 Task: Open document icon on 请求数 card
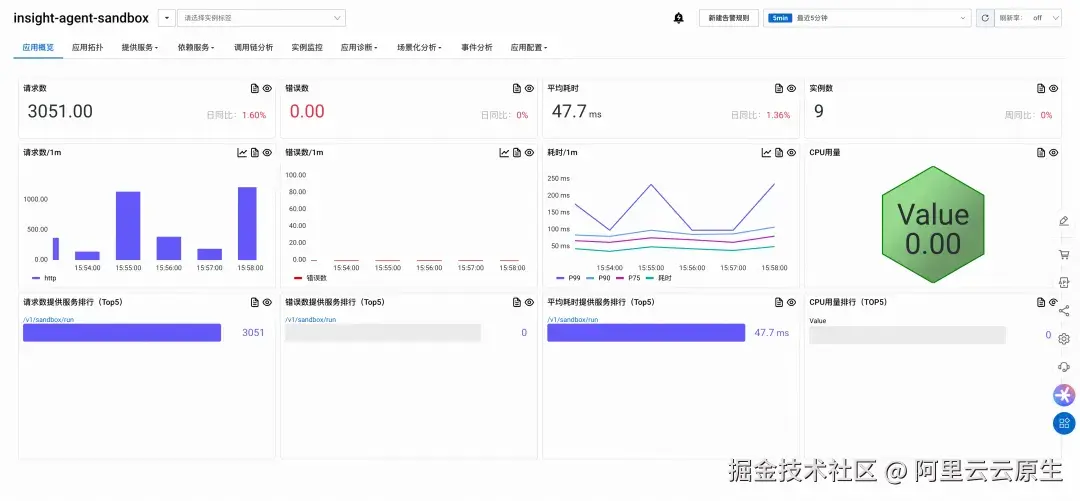(x=255, y=88)
